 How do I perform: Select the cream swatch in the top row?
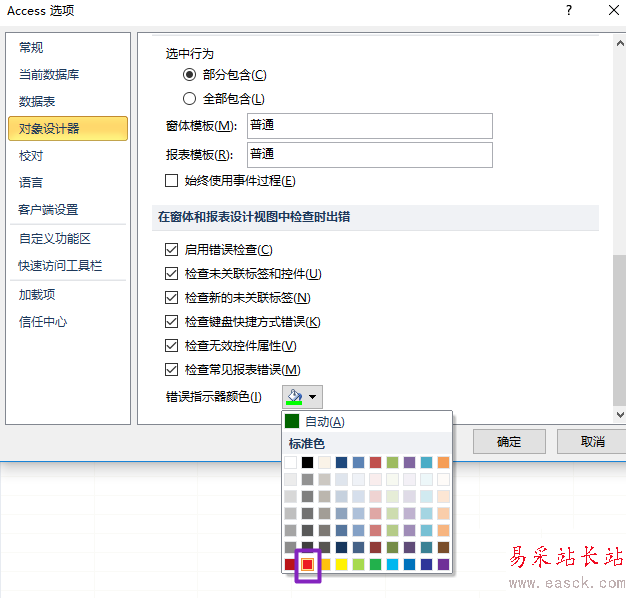(x=325, y=462)
